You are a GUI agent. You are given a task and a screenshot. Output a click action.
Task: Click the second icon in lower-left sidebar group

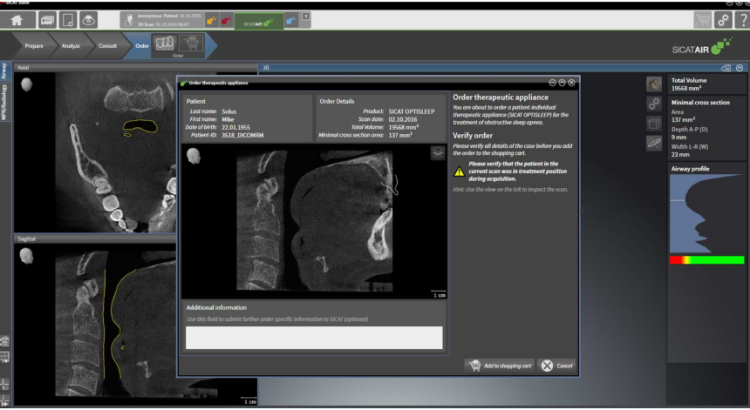[4, 358]
